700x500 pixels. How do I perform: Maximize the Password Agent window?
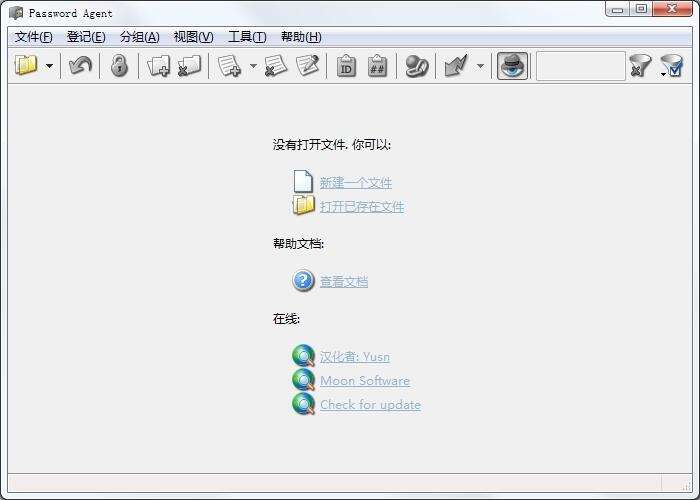coord(641,9)
